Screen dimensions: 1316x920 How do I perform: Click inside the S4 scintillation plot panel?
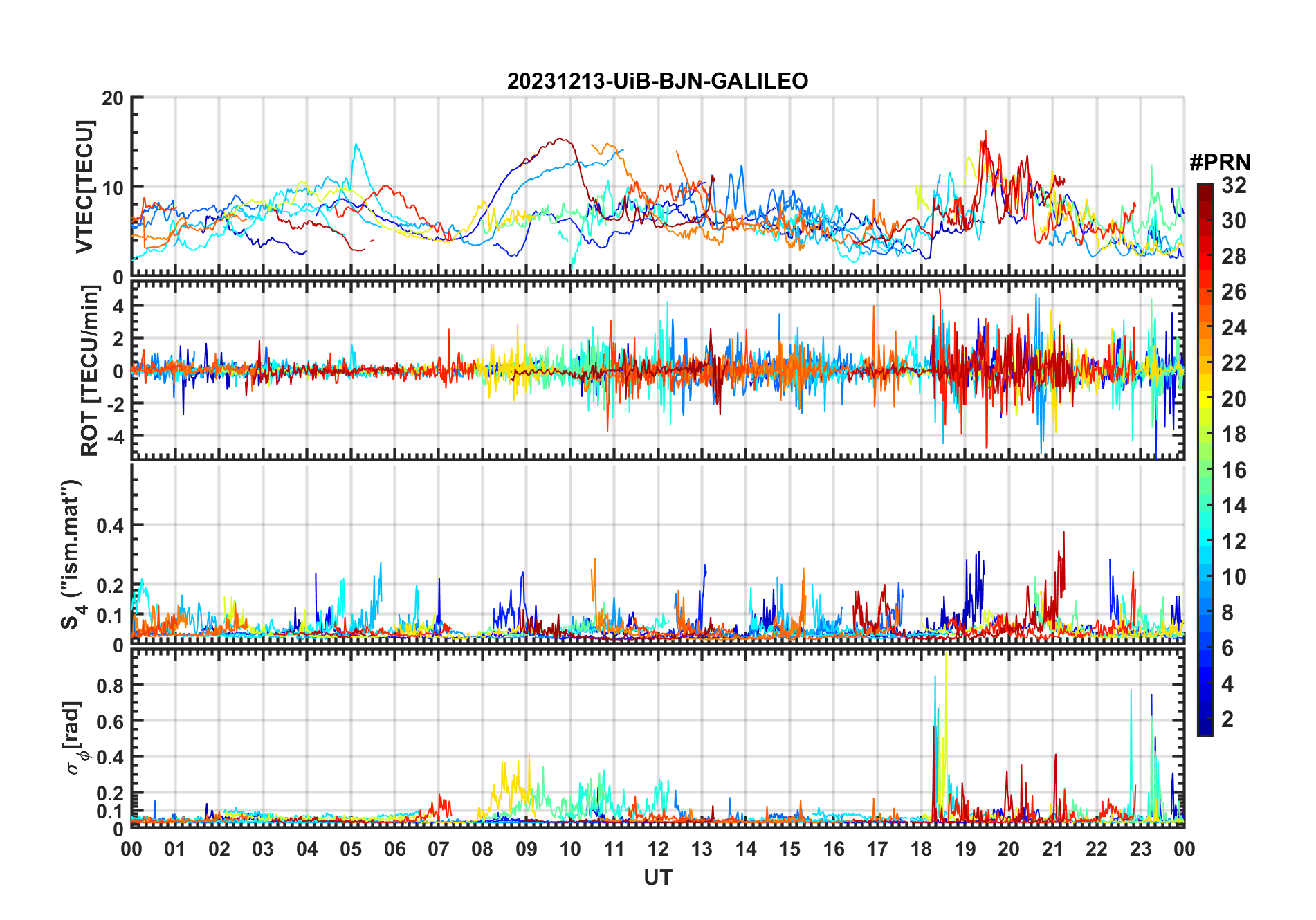click(657, 553)
